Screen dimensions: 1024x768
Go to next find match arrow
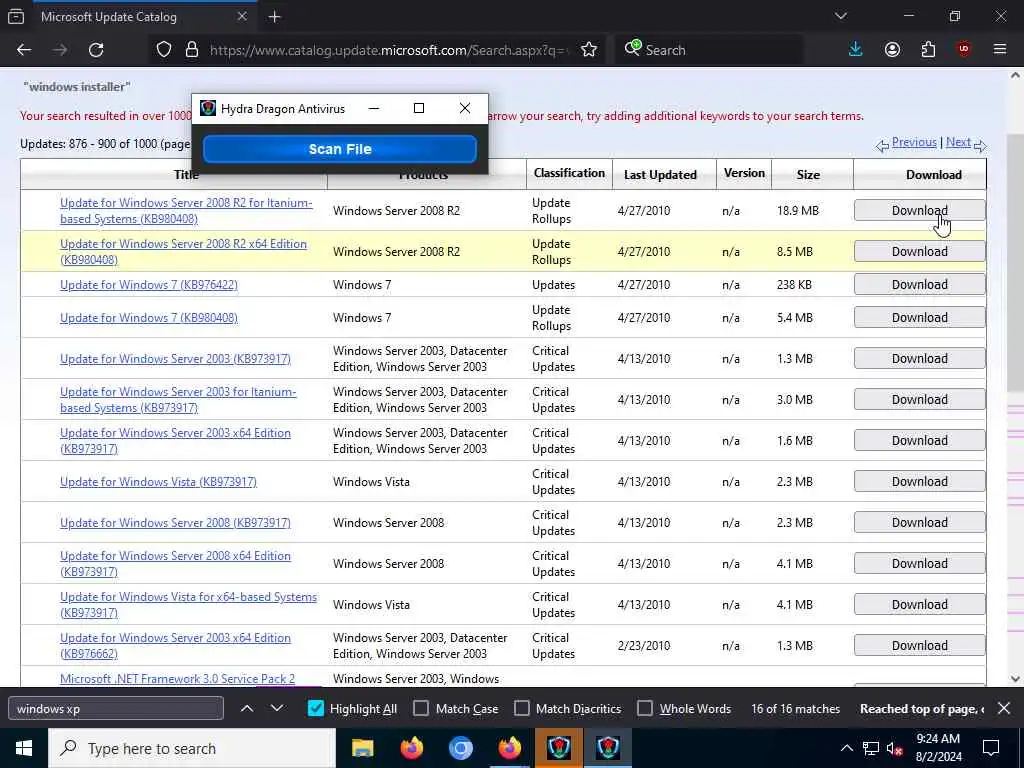277,708
